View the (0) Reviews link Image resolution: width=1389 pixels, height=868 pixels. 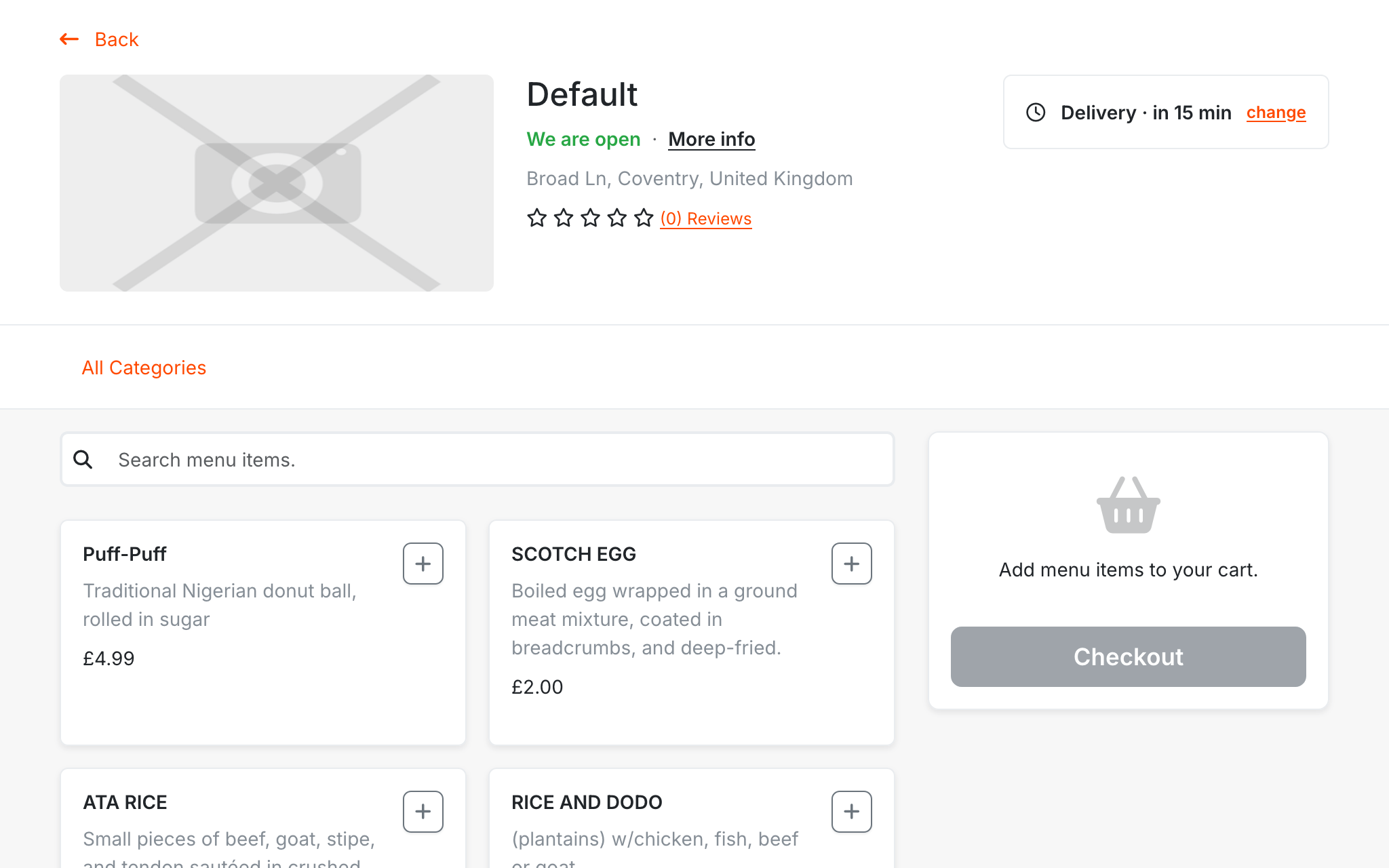(x=705, y=218)
